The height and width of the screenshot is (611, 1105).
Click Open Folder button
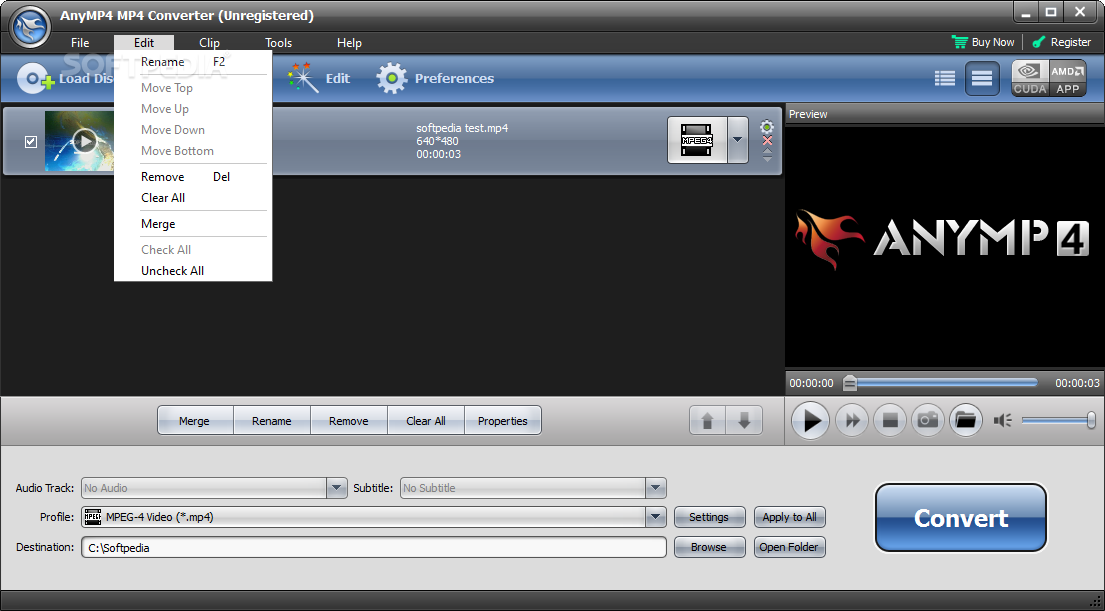click(x=789, y=547)
